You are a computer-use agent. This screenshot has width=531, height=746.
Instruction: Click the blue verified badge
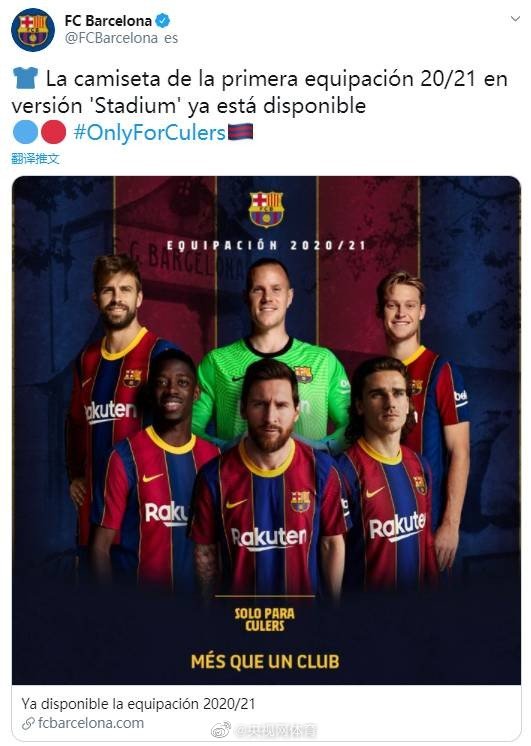tap(163, 21)
